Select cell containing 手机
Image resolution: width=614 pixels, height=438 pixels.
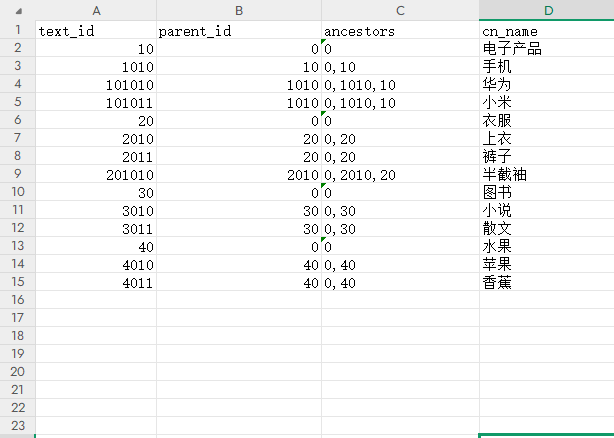point(547,66)
